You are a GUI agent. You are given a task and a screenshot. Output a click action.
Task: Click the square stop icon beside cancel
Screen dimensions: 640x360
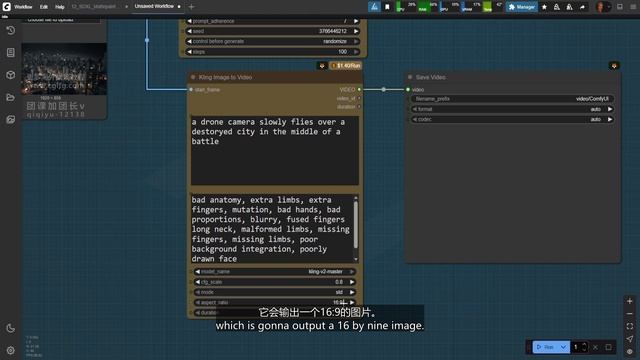609,347
